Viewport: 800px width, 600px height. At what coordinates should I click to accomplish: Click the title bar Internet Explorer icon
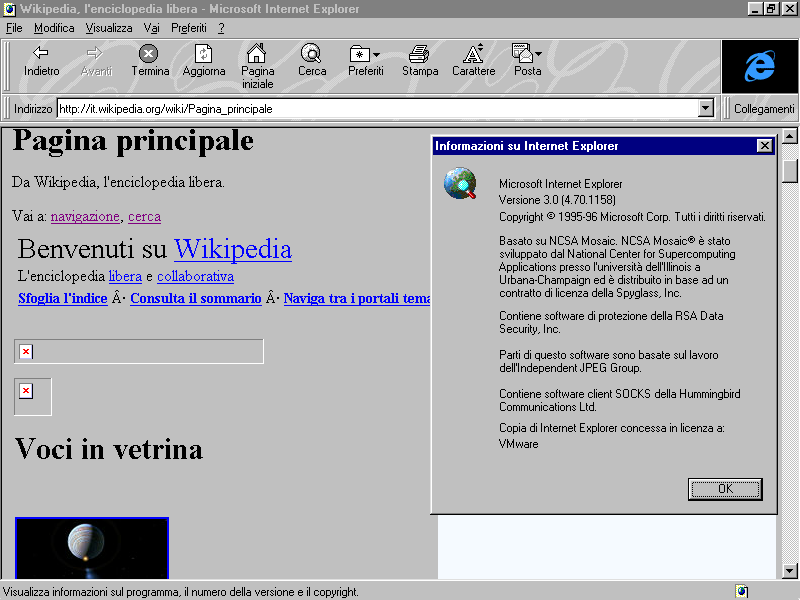(9, 9)
